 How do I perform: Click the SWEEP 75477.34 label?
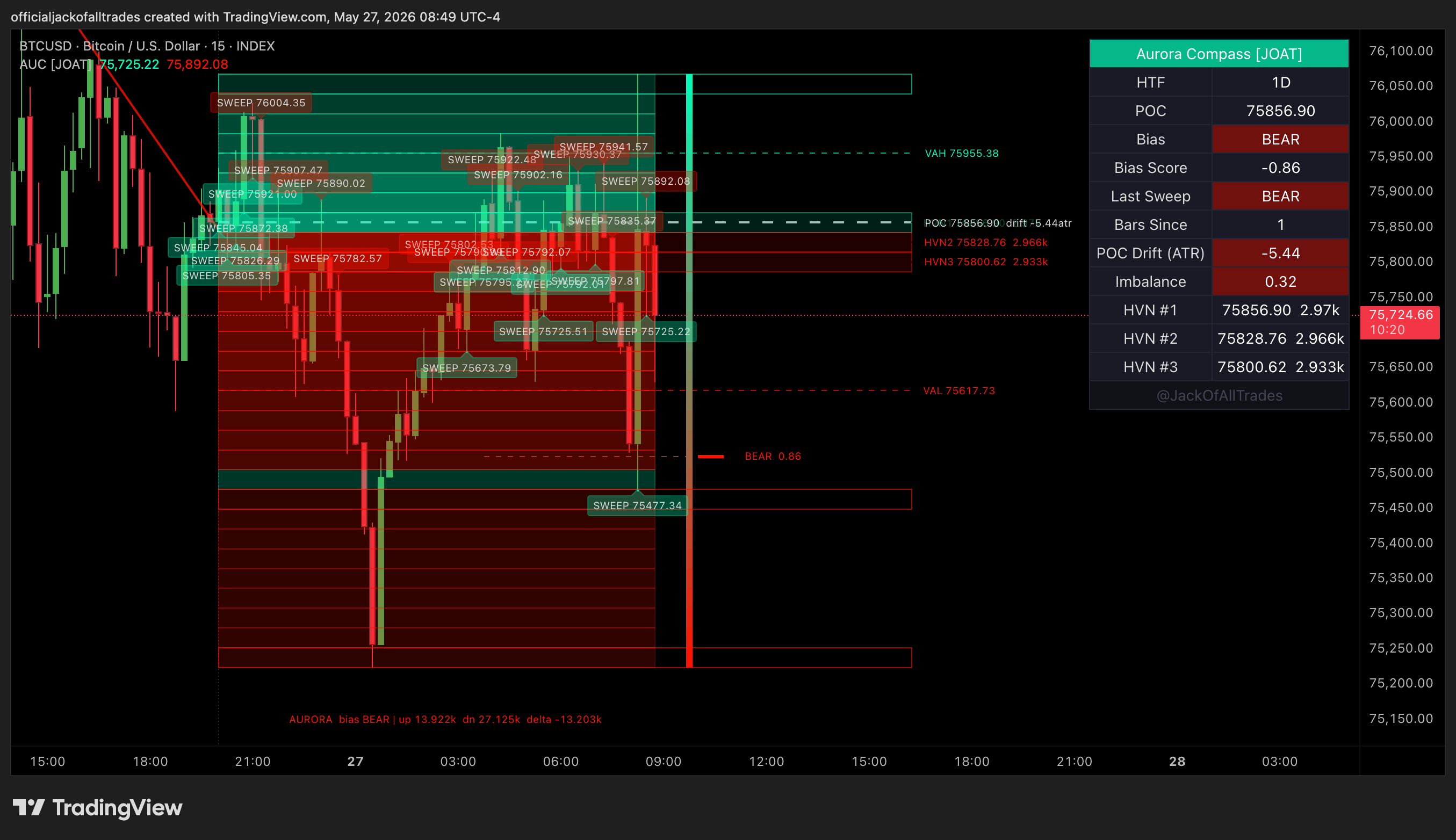pyautogui.click(x=637, y=505)
